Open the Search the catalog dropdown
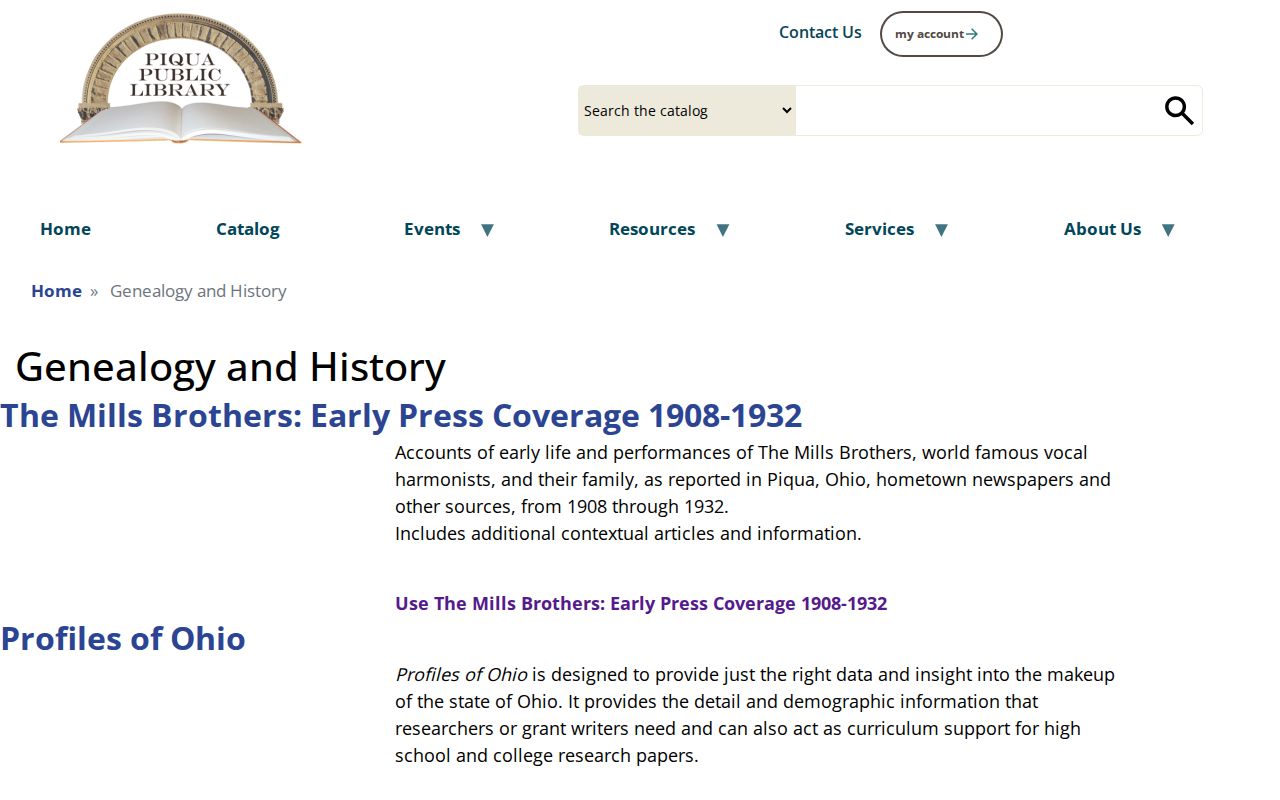 tap(687, 111)
